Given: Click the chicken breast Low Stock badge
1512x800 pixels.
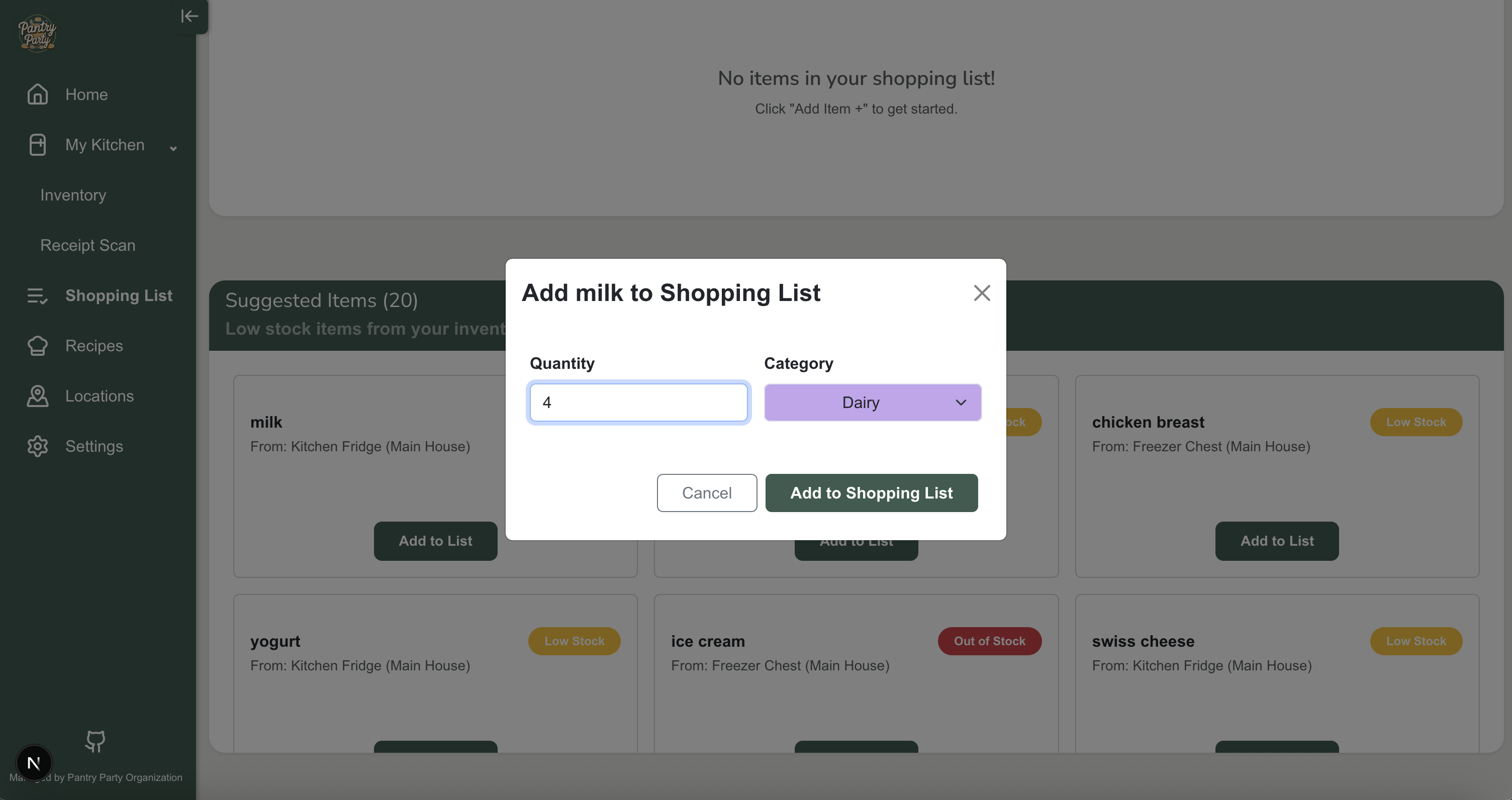Looking at the screenshot, I should pyautogui.click(x=1415, y=422).
